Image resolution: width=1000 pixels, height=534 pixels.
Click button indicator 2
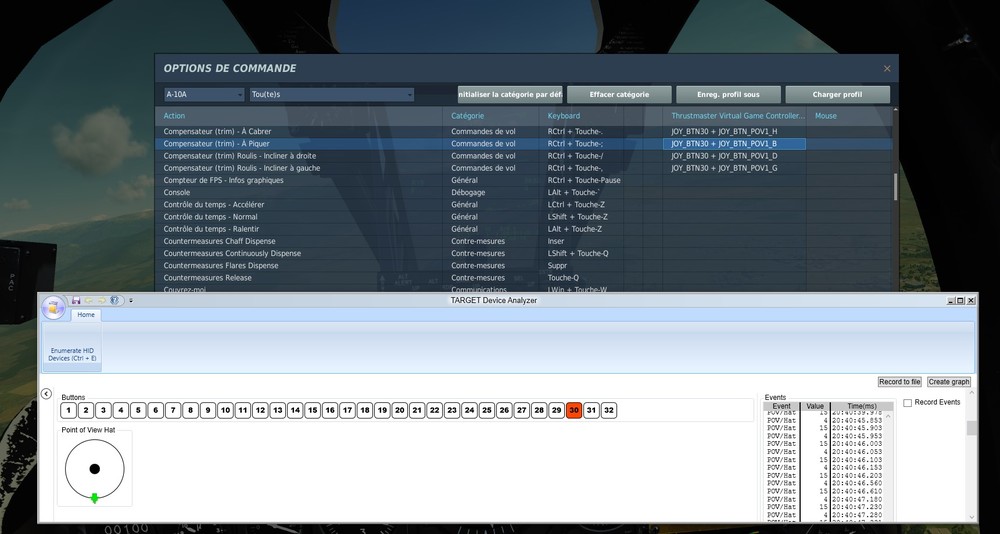[x=86, y=410]
